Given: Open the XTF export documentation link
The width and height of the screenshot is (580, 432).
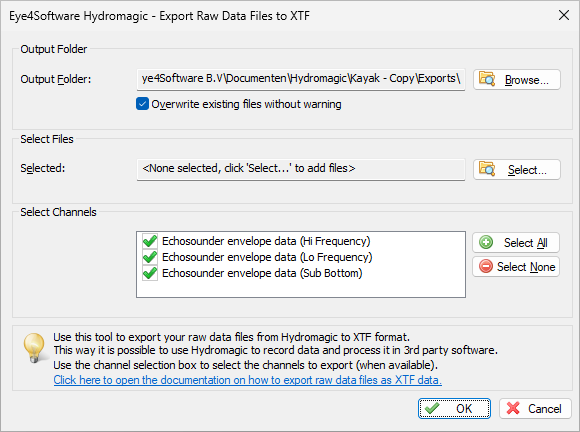Looking at the screenshot, I should 247,380.
